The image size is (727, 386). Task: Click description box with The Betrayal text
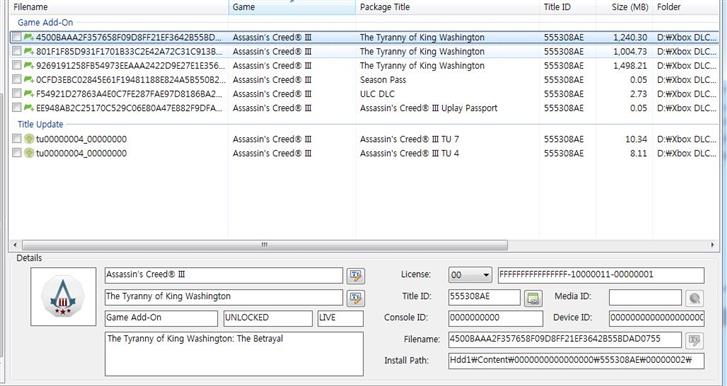(x=234, y=354)
